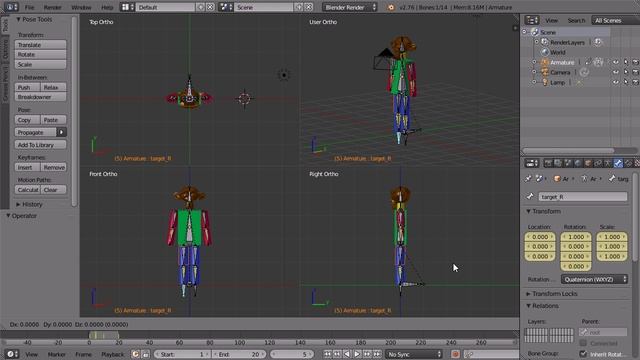Viewport: 640px width, 360px height.
Task: Open the Window menu
Action: coord(81,7)
